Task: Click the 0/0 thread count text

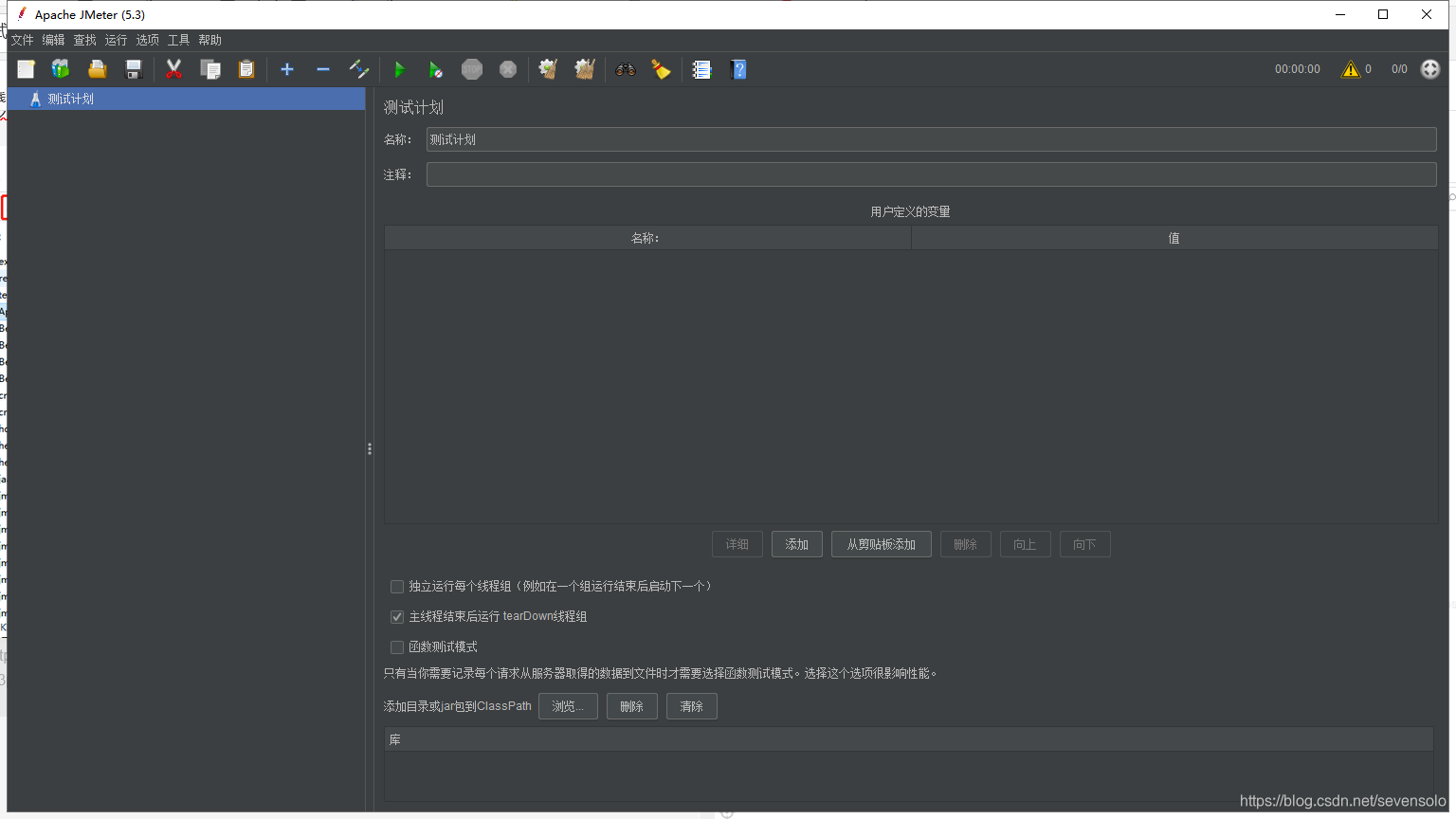Action: tap(1399, 69)
